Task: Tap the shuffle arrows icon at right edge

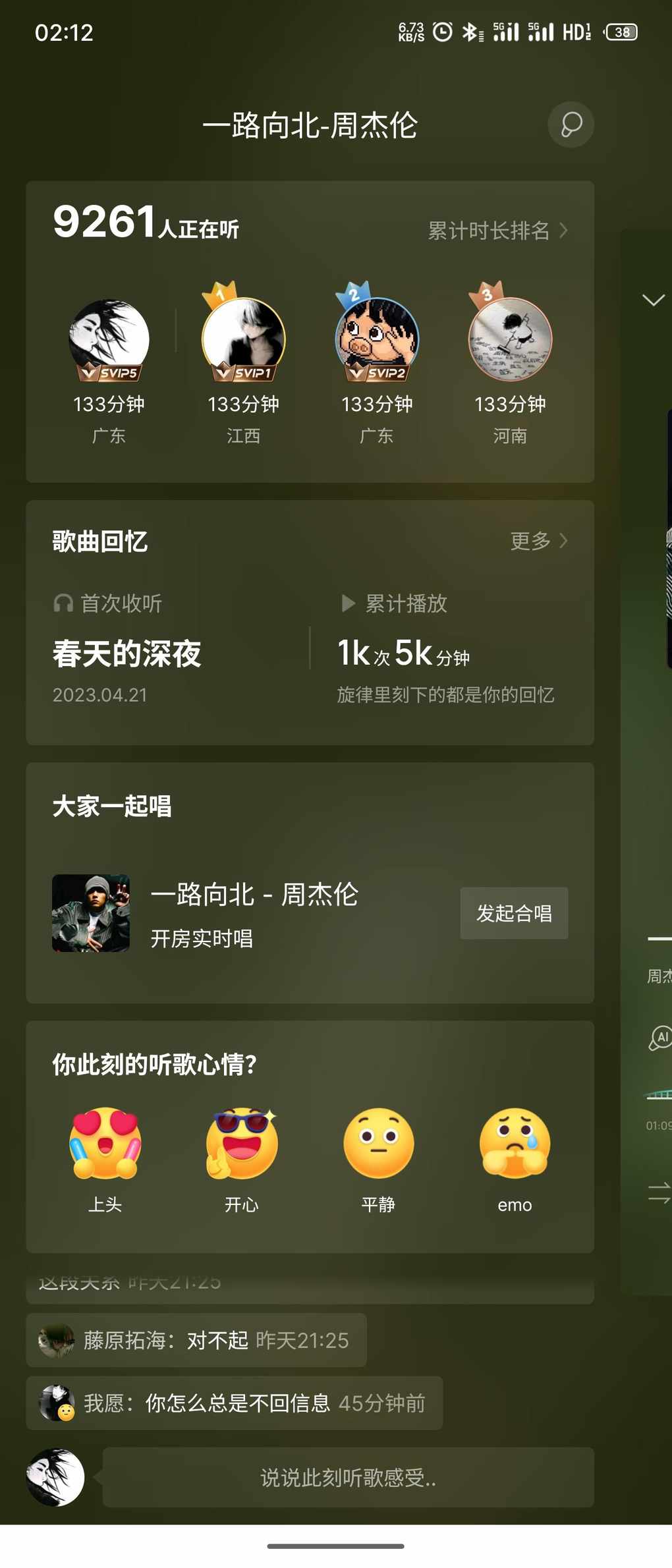Action: tap(659, 1192)
